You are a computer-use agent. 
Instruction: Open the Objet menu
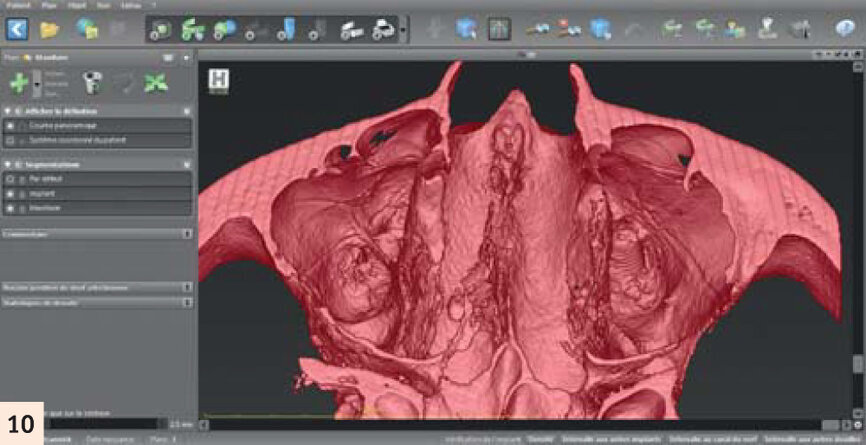[x=77, y=5]
